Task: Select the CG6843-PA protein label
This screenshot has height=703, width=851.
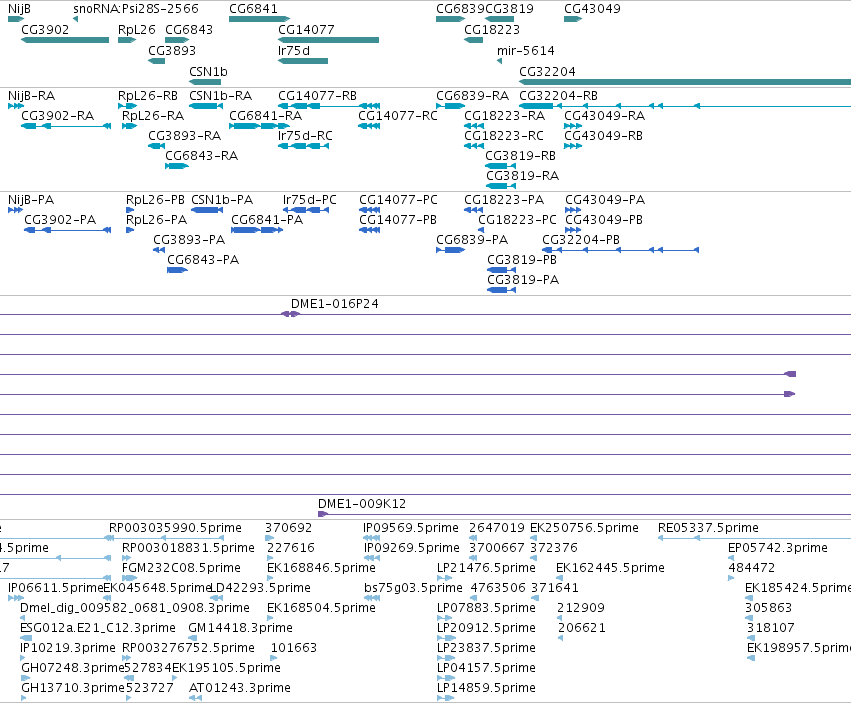Action: click(203, 260)
